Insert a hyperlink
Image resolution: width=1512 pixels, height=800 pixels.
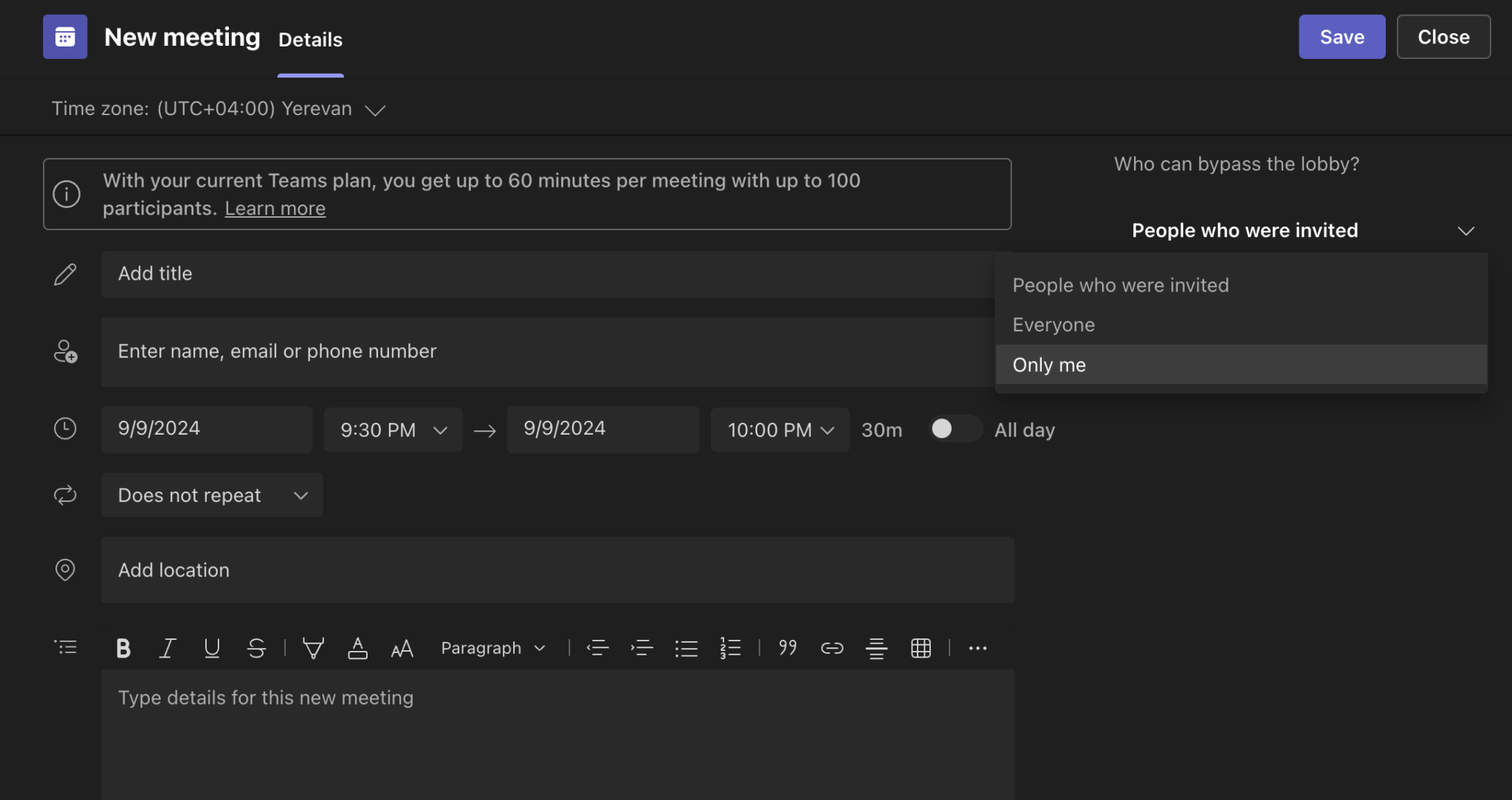(x=831, y=647)
